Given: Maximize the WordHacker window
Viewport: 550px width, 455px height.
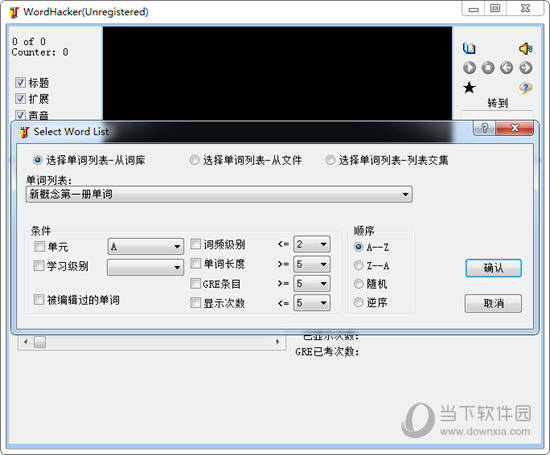Looking at the screenshot, I should pyautogui.click(x=495, y=9).
